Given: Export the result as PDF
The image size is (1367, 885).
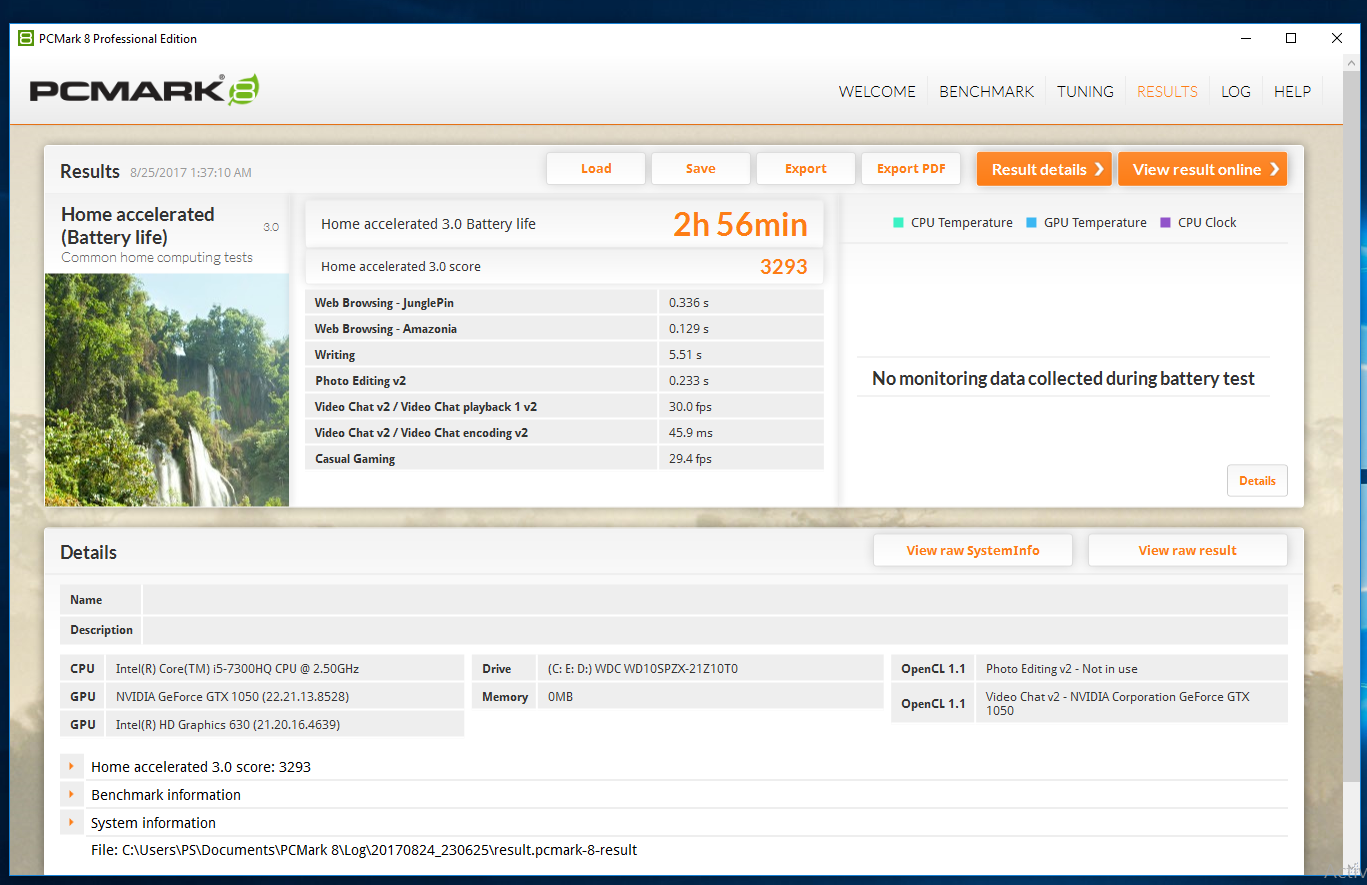Looking at the screenshot, I should (x=911, y=169).
